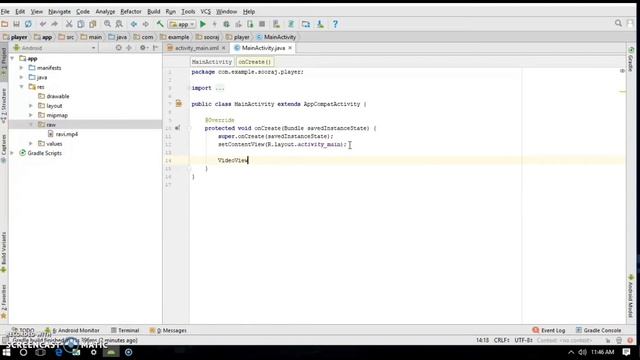Click the onCreate() breadcrumb

(x=255, y=62)
